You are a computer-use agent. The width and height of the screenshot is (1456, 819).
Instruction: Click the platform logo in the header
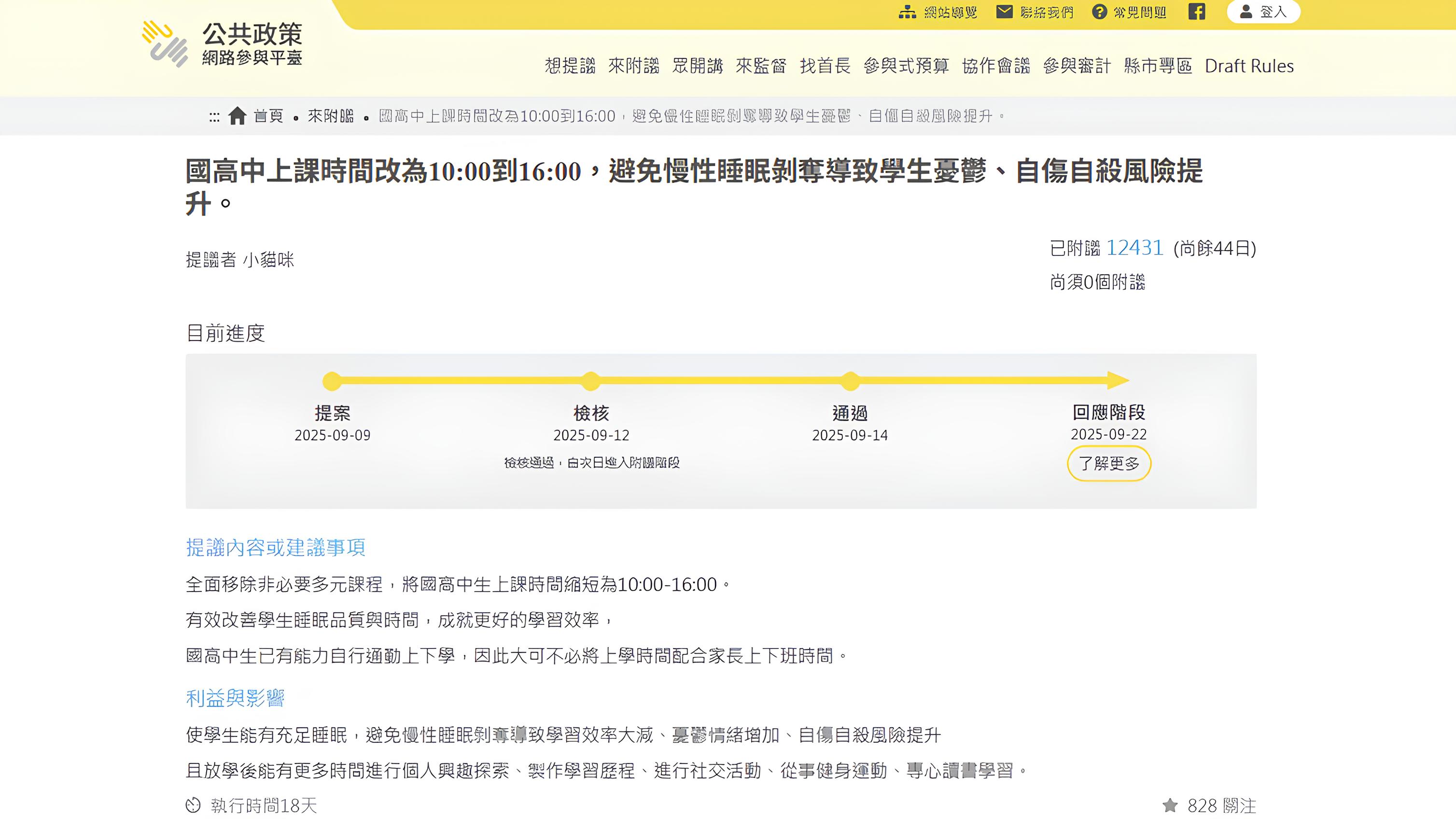(222, 44)
